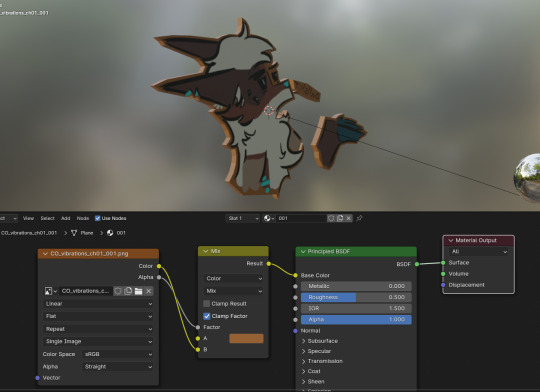
Task: Expand the Subsurface panel
Action: pos(319,341)
